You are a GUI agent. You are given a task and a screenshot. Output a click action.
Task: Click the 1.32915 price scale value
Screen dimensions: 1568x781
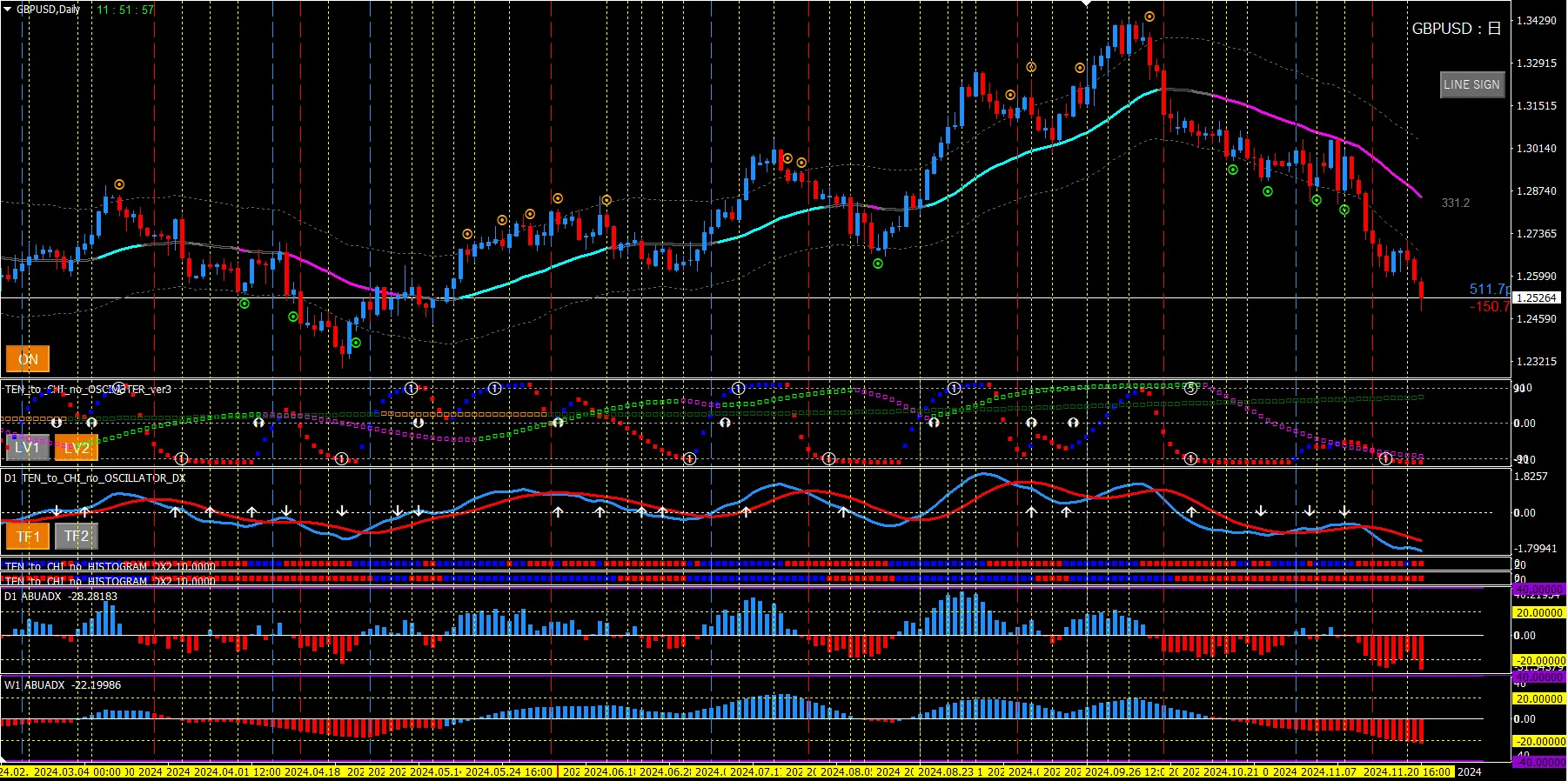click(x=1537, y=63)
